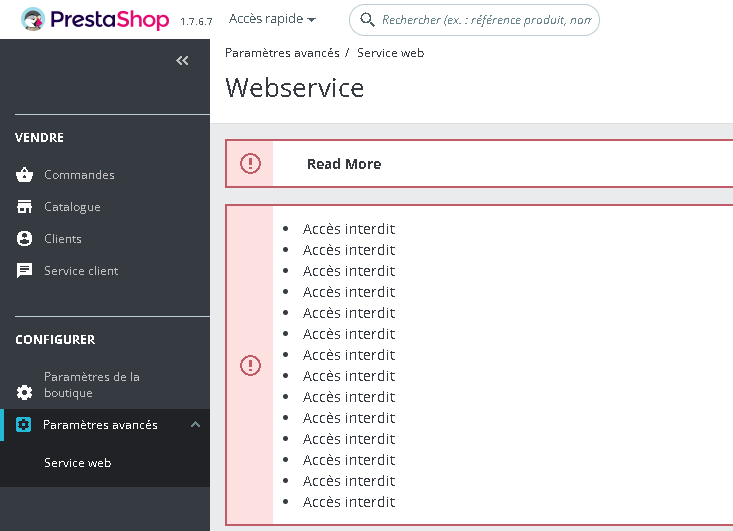Image resolution: width=733 pixels, height=531 pixels.
Task: Click the Catalogue store icon
Action: 24,207
